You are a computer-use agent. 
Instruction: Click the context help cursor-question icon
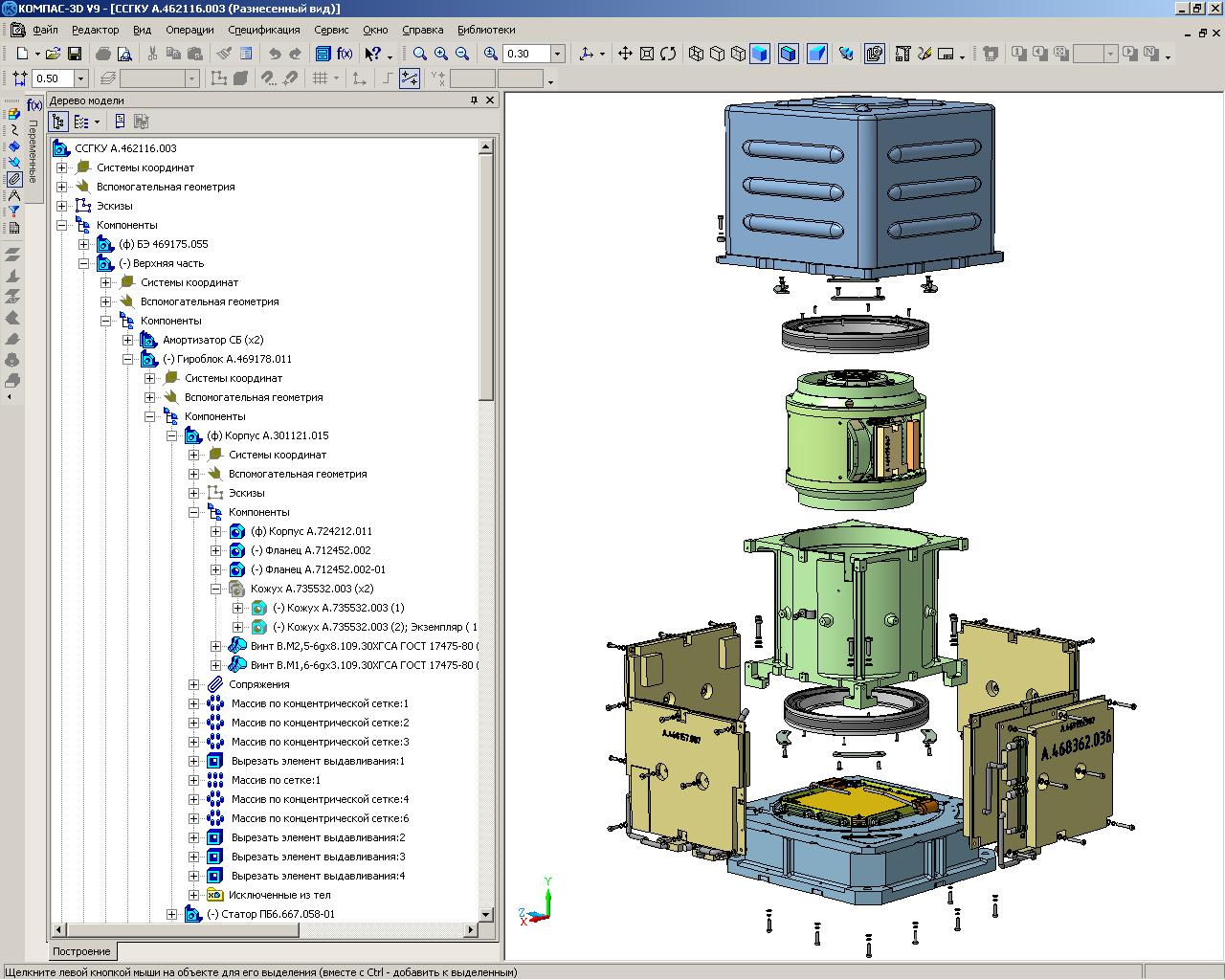point(373,54)
